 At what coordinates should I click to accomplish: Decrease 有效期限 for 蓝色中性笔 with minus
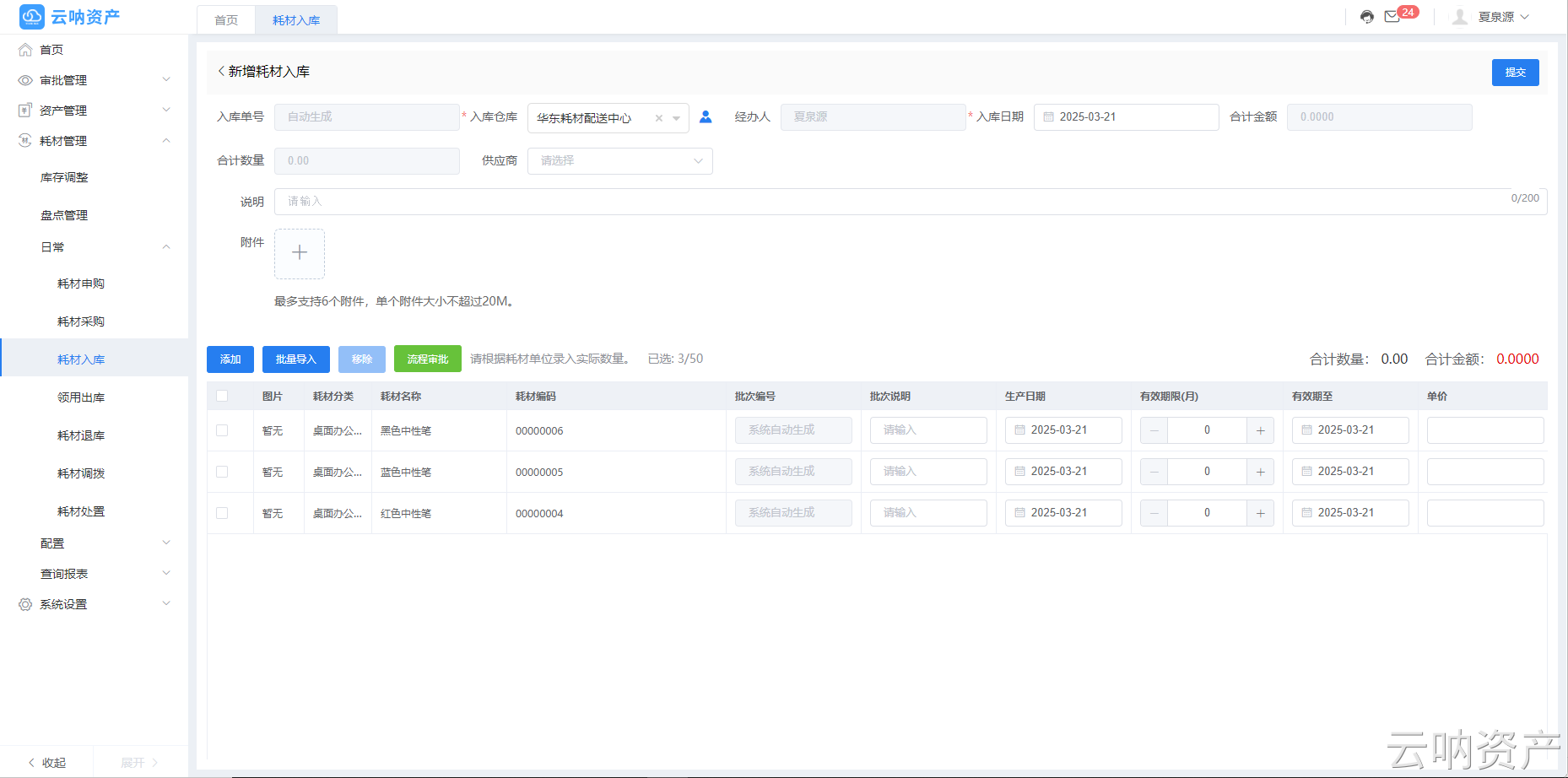[x=1154, y=472]
